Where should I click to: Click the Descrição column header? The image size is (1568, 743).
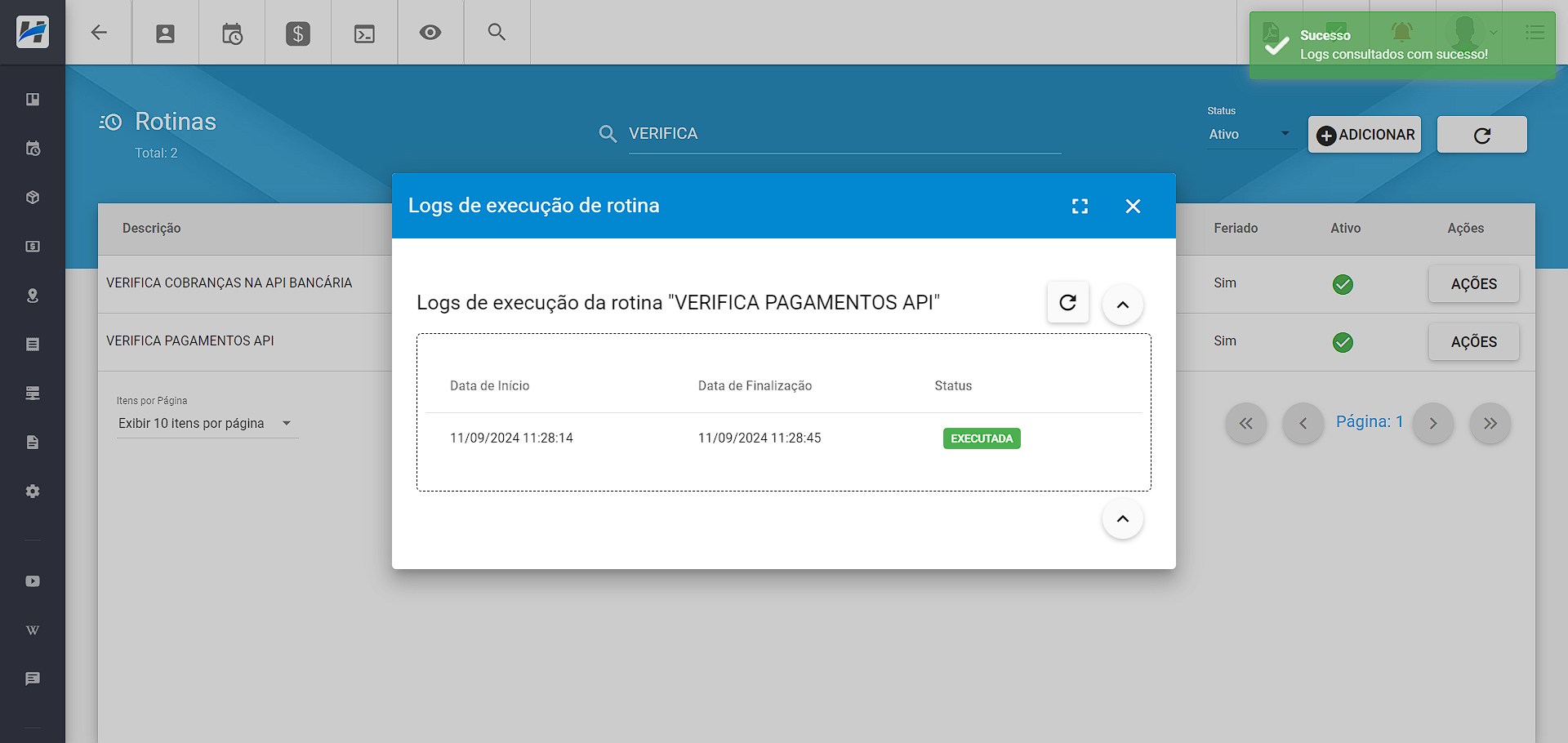click(152, 229)
